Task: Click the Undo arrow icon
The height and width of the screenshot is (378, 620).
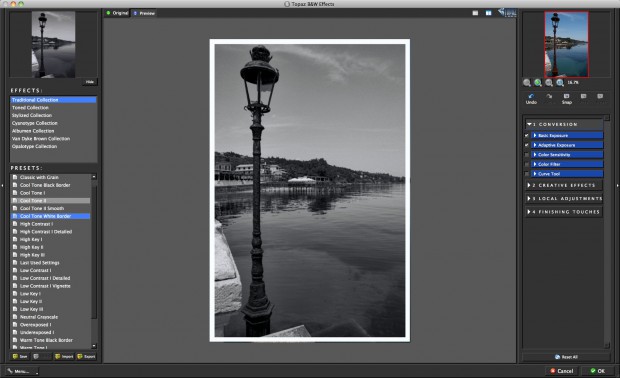Action: pos(531,96)
